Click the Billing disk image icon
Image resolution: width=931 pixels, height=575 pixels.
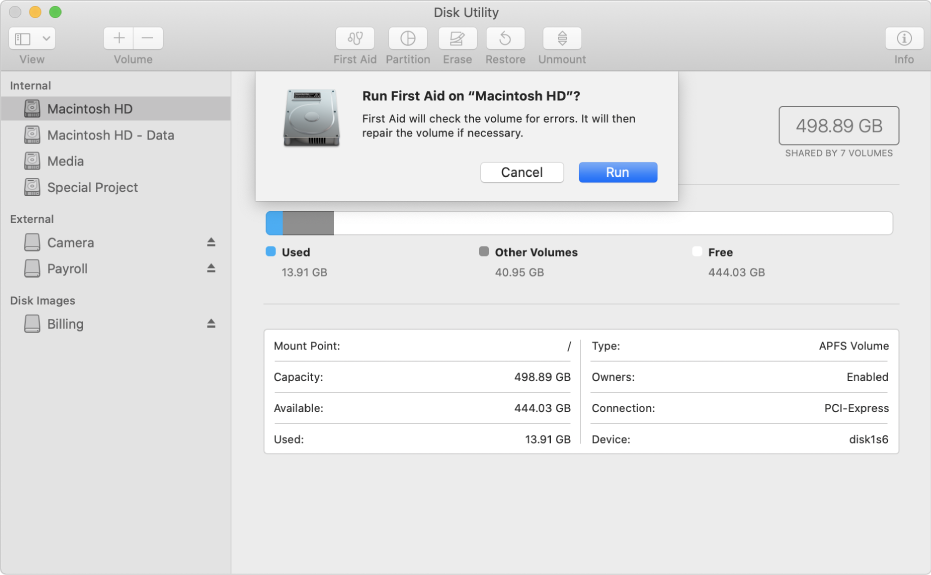[32, 324]
